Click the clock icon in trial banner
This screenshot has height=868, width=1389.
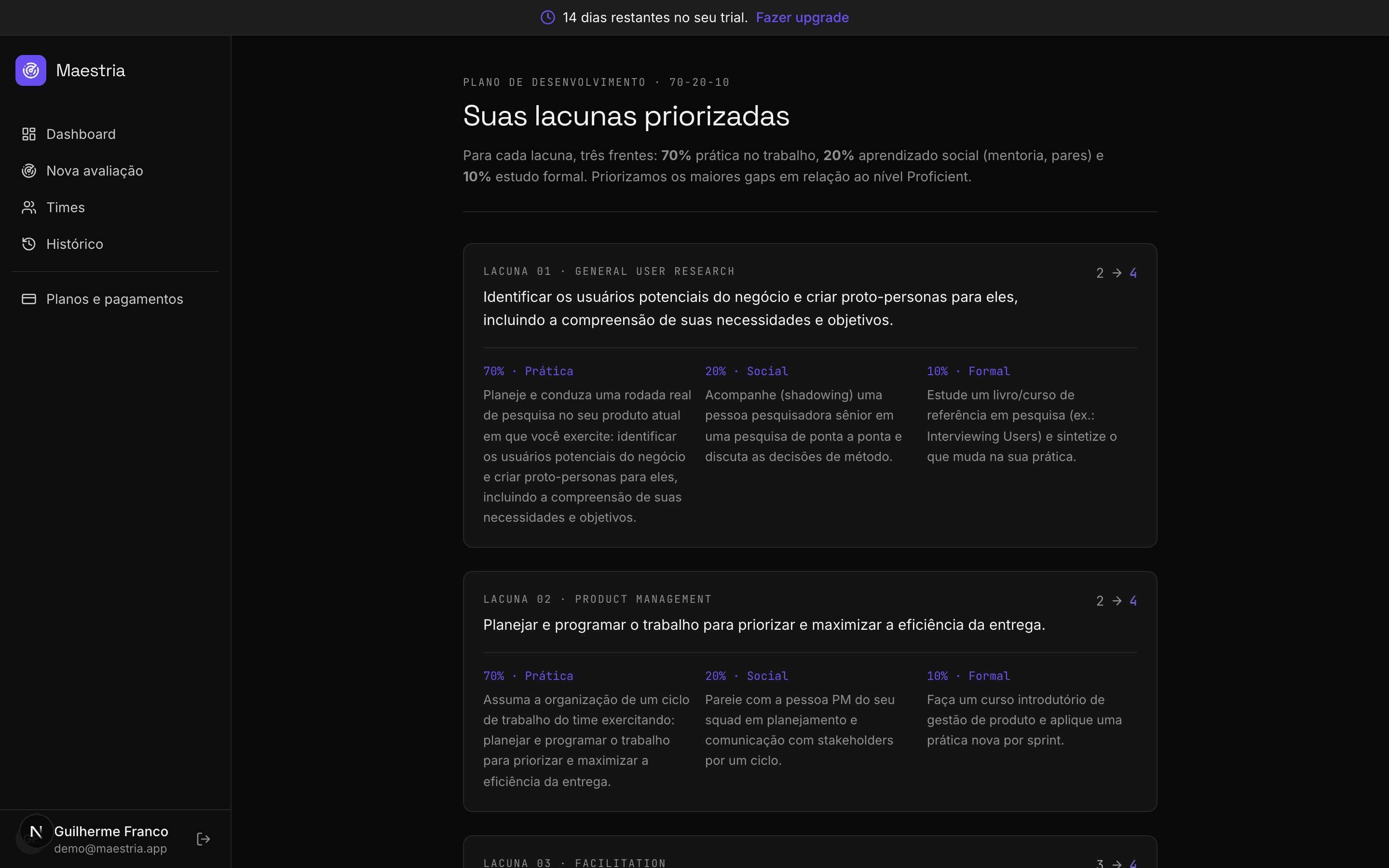(548, 18)
